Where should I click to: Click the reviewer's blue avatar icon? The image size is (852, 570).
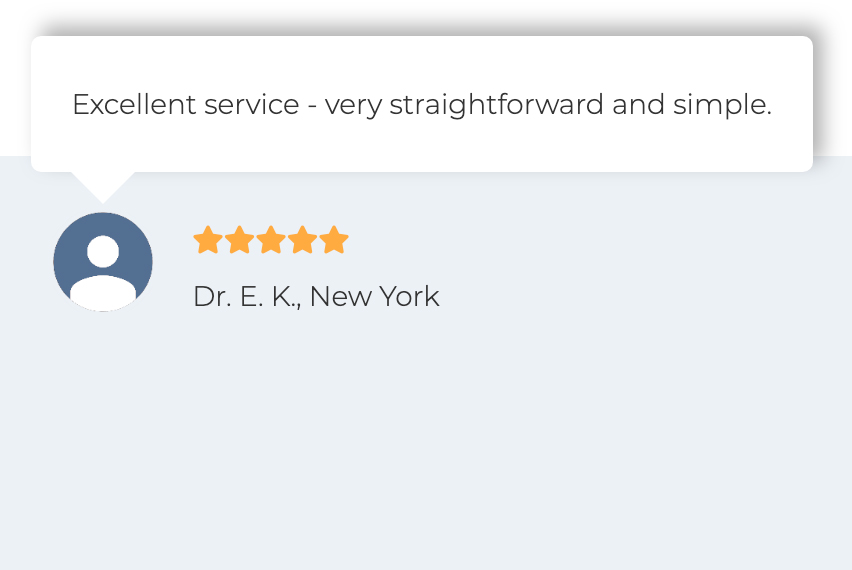click(103, 262)
